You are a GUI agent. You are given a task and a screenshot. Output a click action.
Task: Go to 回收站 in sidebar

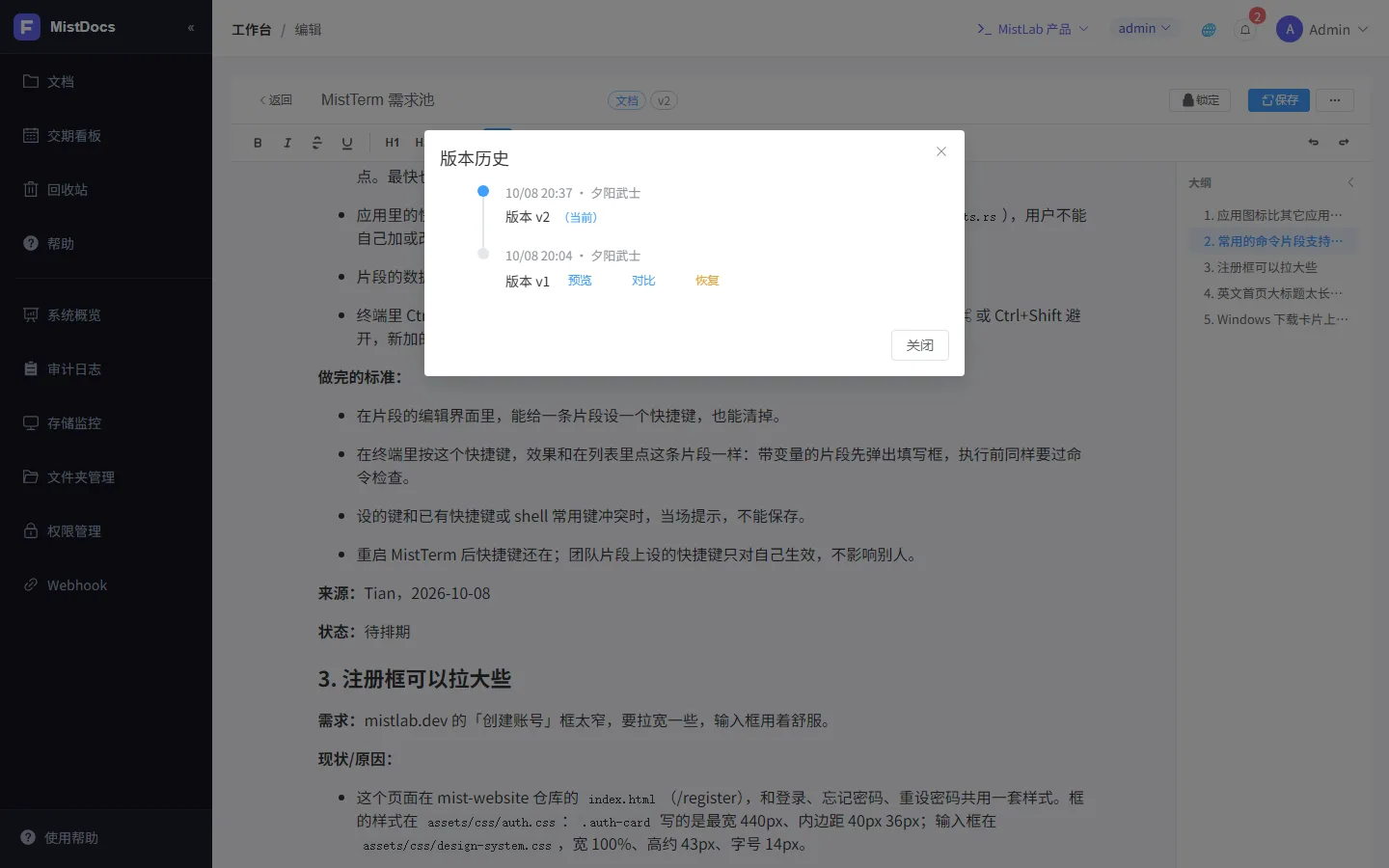pyautogui.click(x=106, y=190)
